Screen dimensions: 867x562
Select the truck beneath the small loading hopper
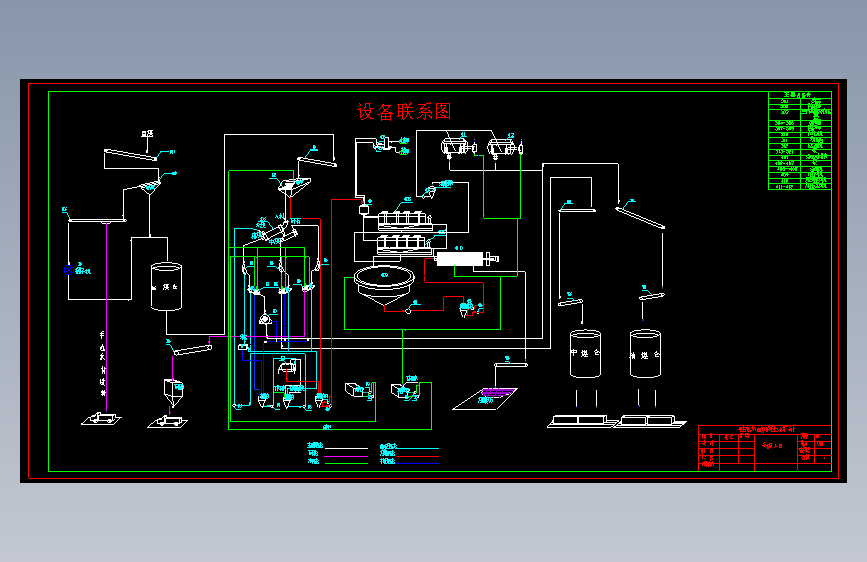pos(168,422)
